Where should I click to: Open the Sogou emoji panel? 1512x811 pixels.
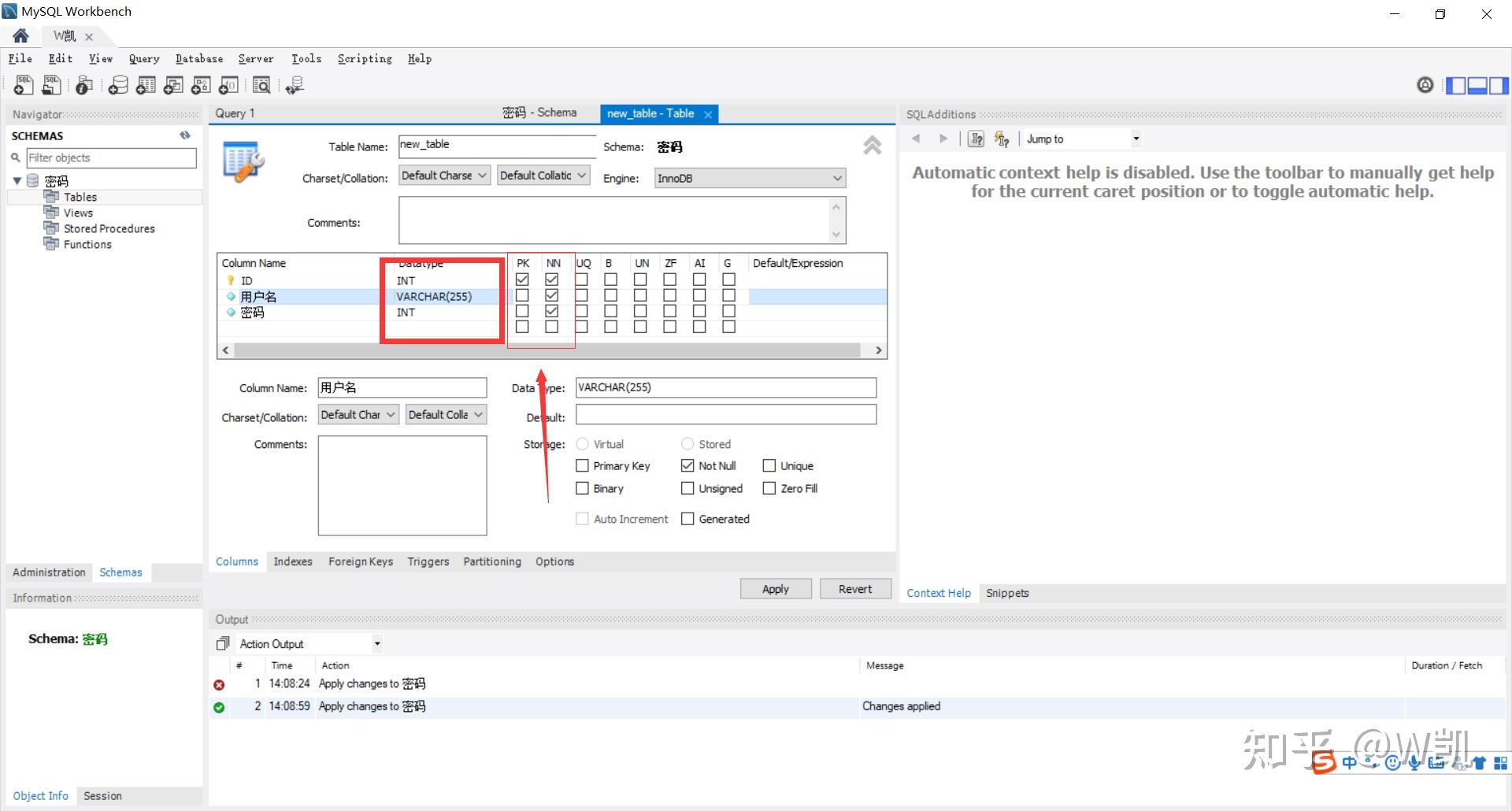click(1392, 762)
